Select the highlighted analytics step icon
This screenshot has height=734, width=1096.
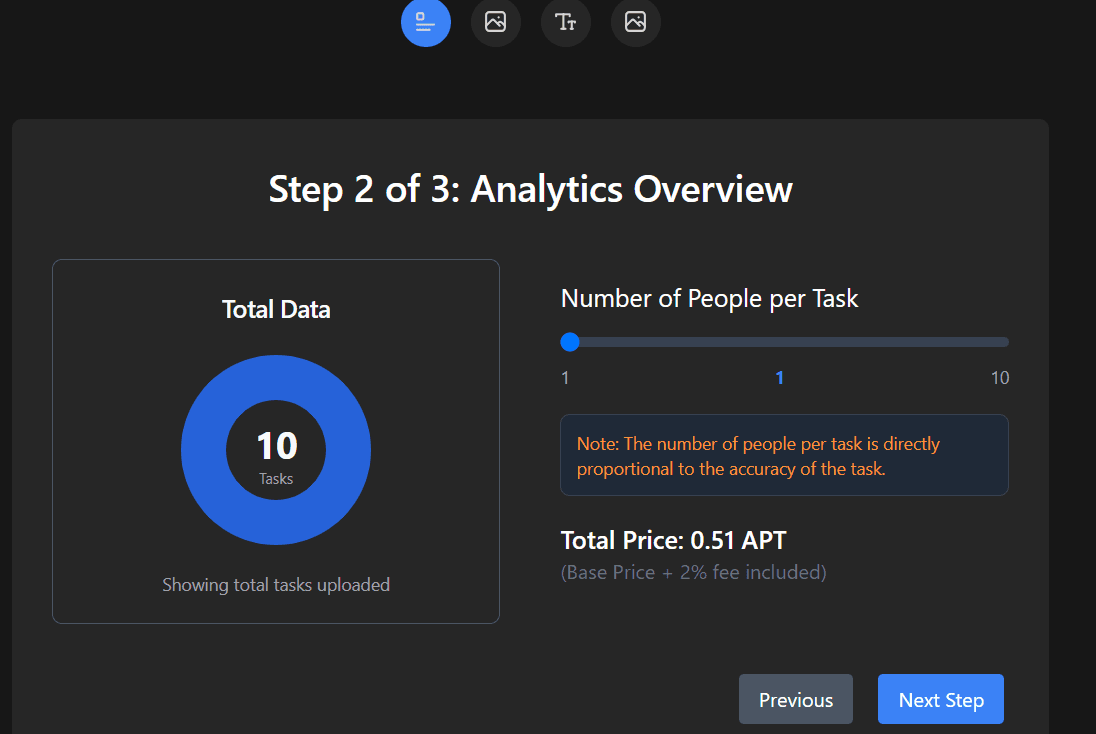pyautogui.click(x=425, y=23)
